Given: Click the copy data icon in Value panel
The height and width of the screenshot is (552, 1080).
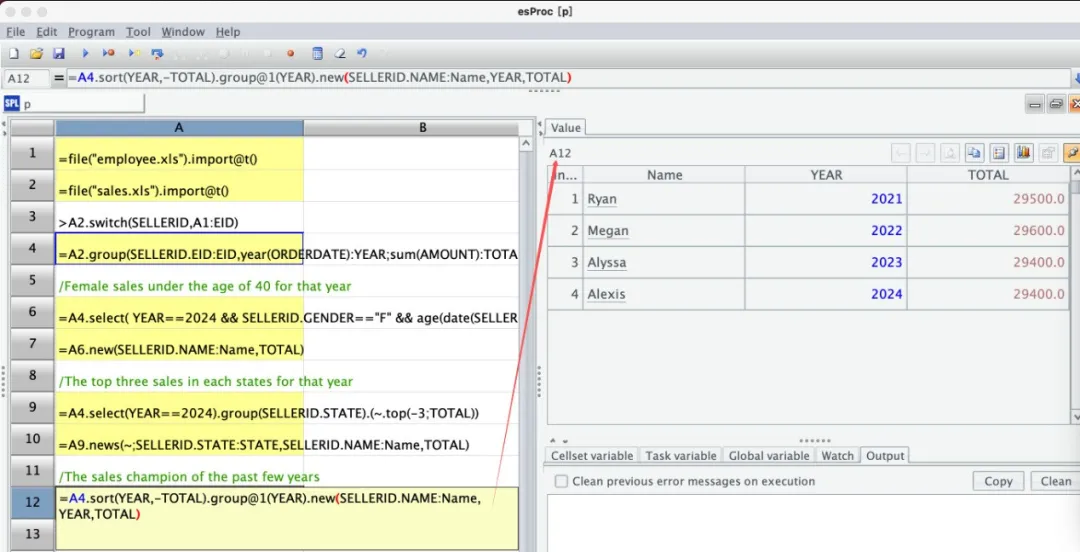Looking at the screenshot, I should coord(974,153).
